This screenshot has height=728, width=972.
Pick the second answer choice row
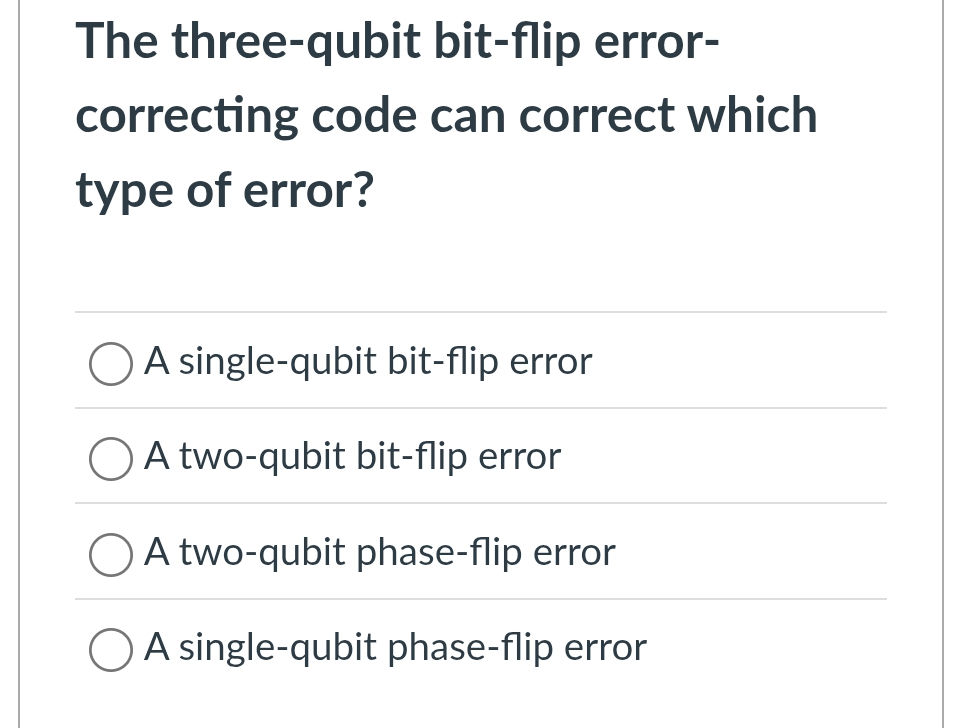click(400, 457)
